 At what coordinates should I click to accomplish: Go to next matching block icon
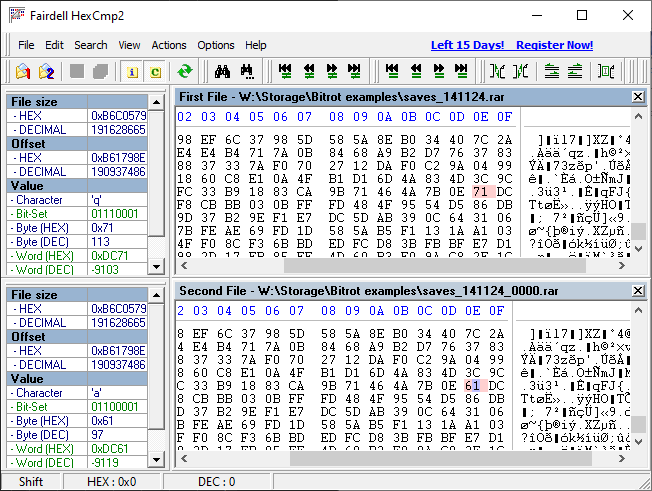click(439, 71)
